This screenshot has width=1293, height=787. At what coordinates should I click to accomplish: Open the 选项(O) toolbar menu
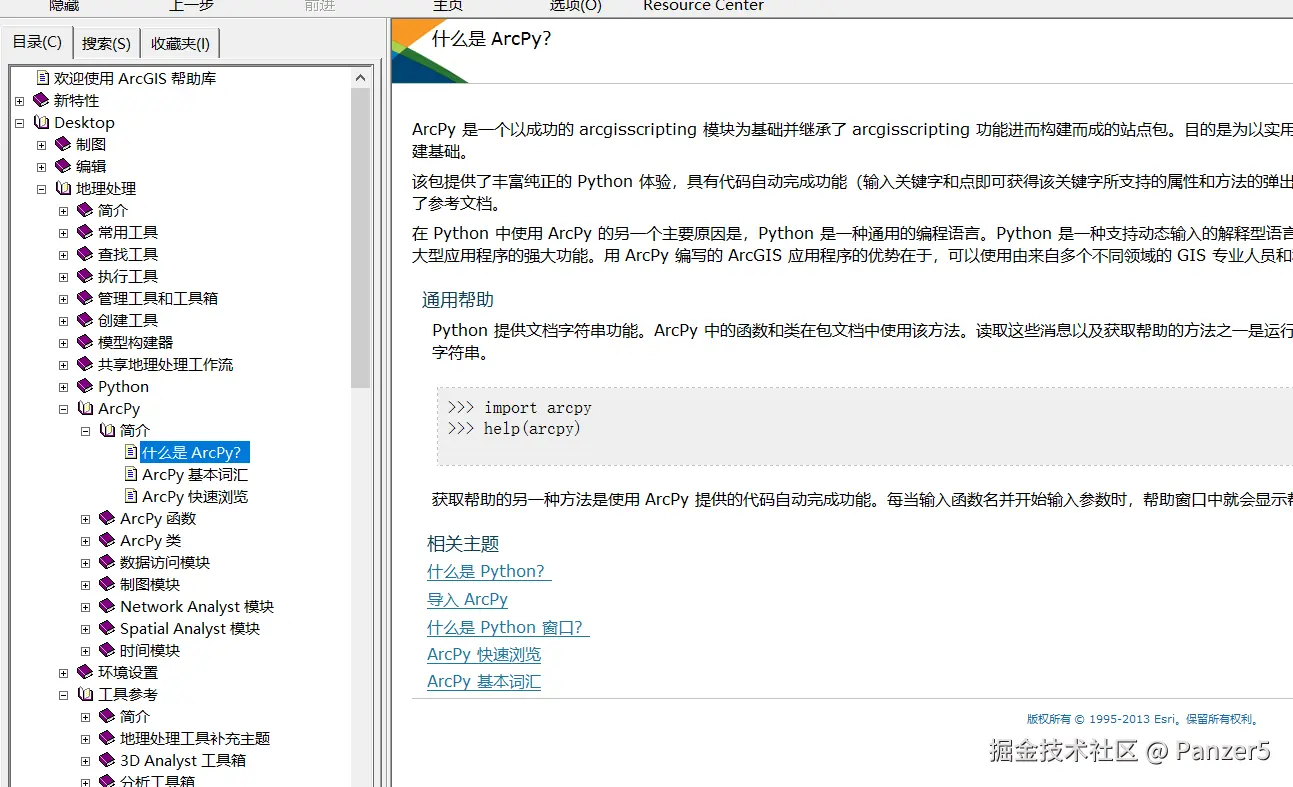pos(575,5)
